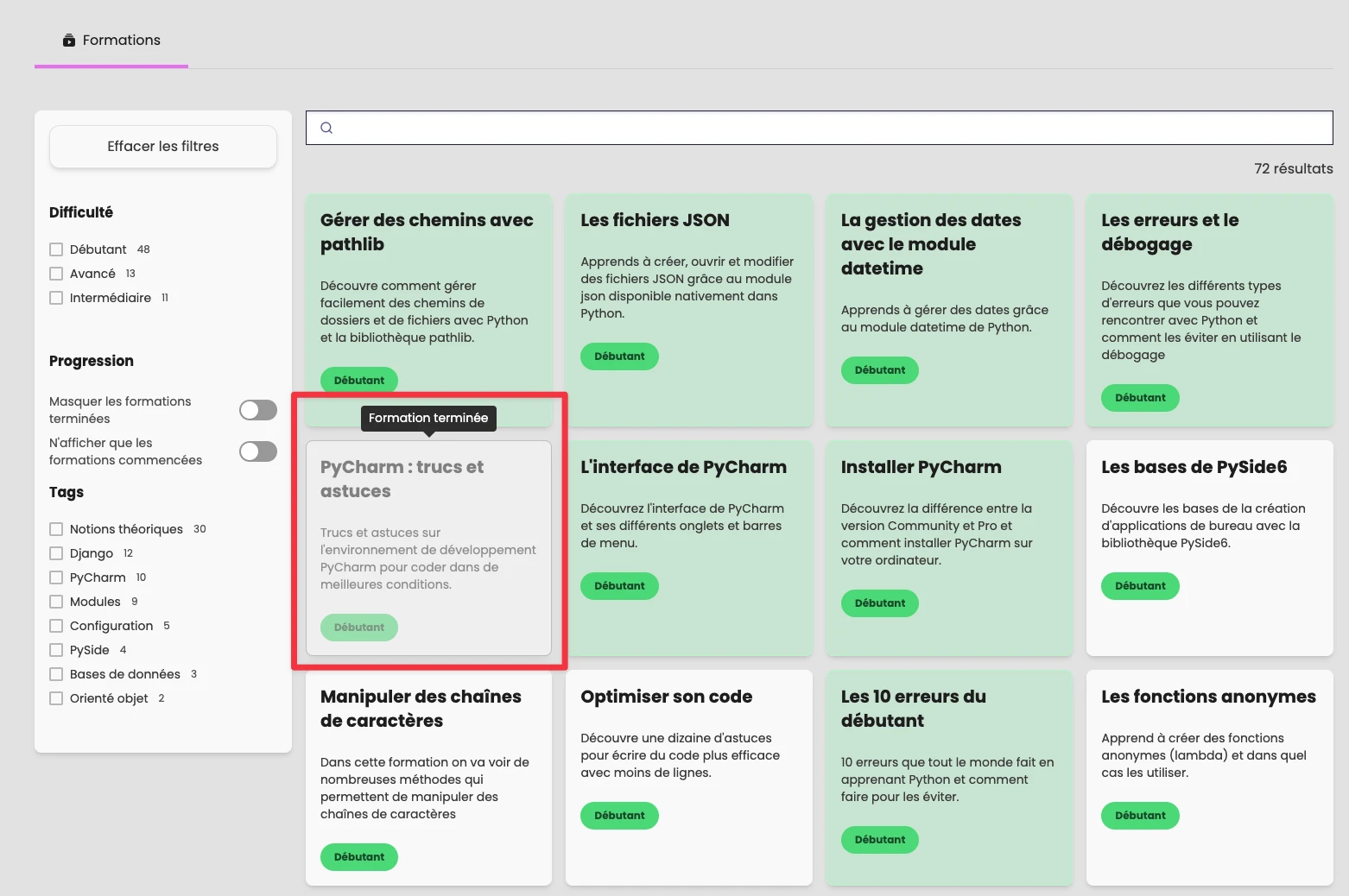Screen dimensions: 1349x896
Task: Open Les bases de PySide6 course
Action: point(1209,527)
